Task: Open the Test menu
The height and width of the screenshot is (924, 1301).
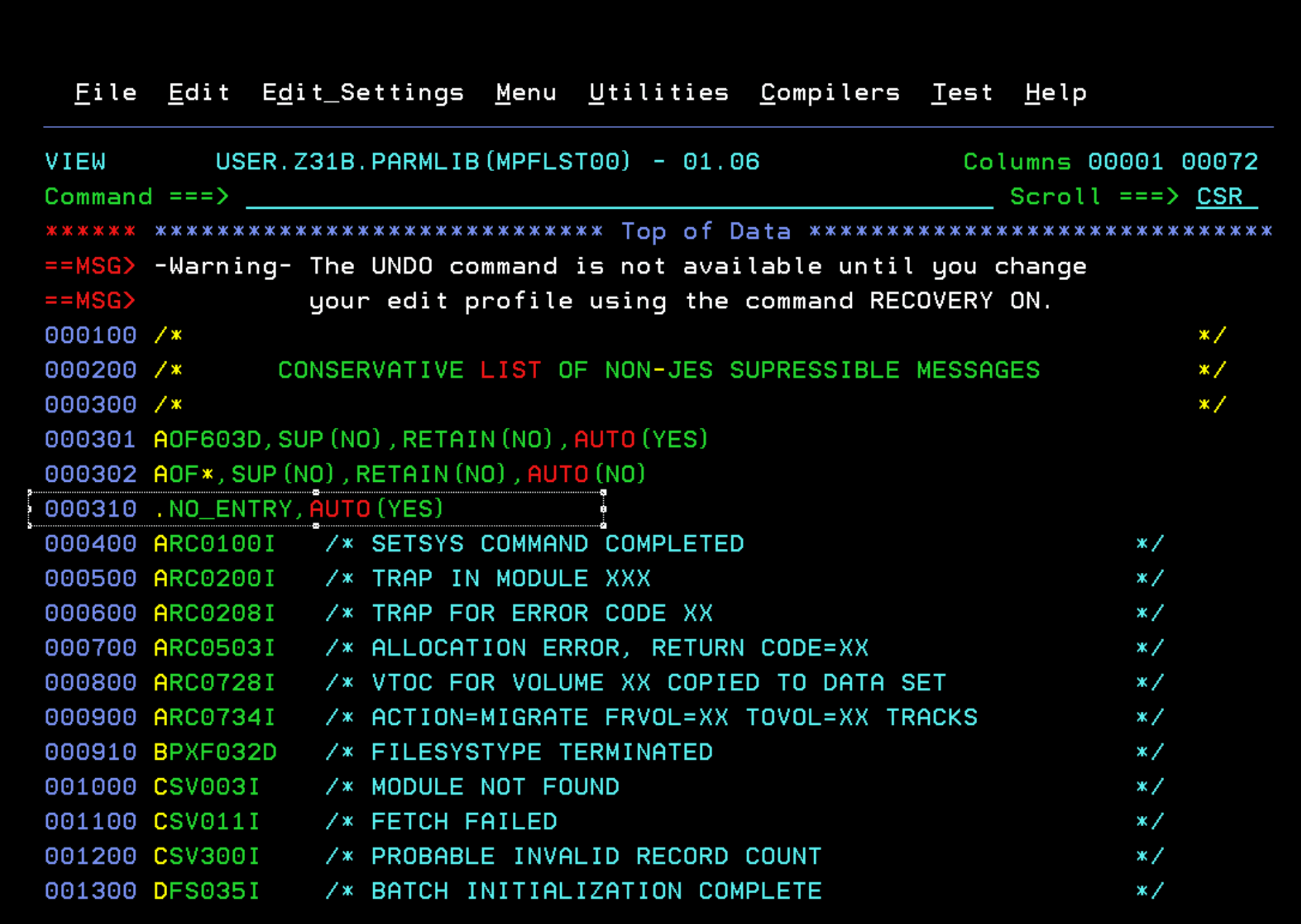Action: click(x=961, y=92)
